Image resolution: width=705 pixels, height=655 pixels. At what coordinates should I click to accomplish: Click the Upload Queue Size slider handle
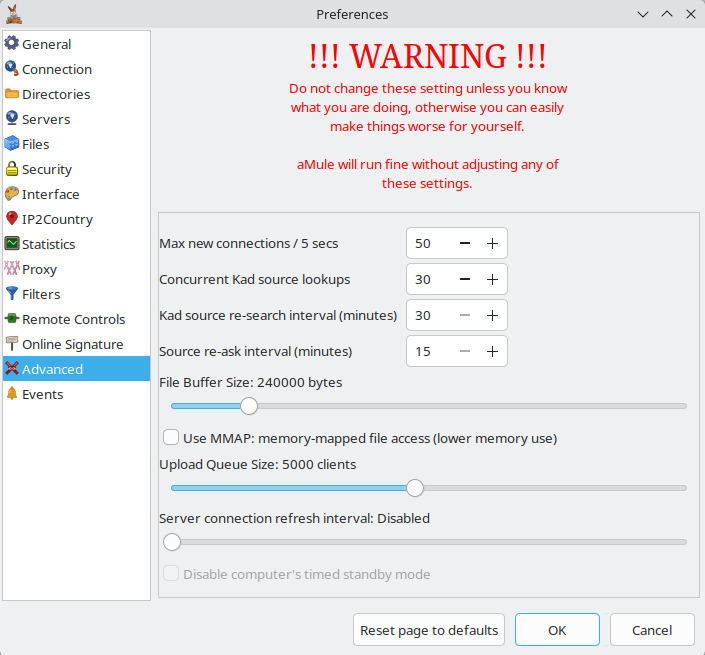pos(415,488)
